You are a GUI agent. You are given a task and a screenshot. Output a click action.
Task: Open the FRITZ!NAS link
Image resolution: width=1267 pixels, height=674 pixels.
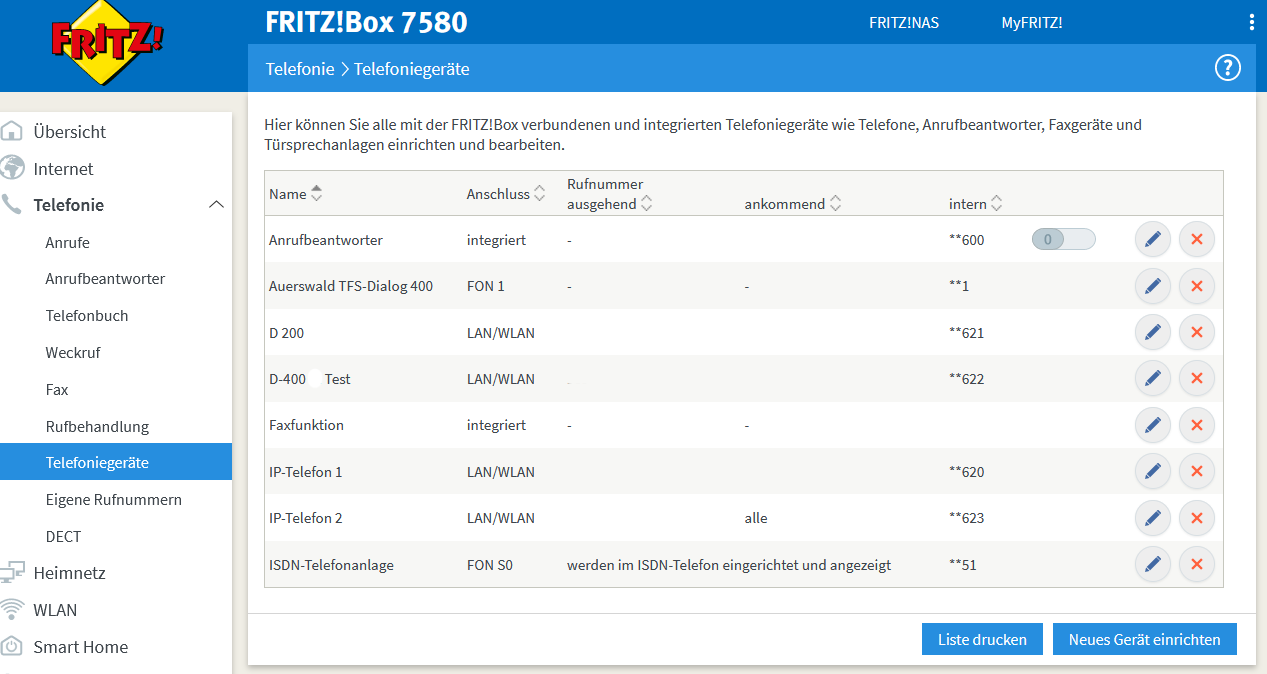[x=904, y=23]
